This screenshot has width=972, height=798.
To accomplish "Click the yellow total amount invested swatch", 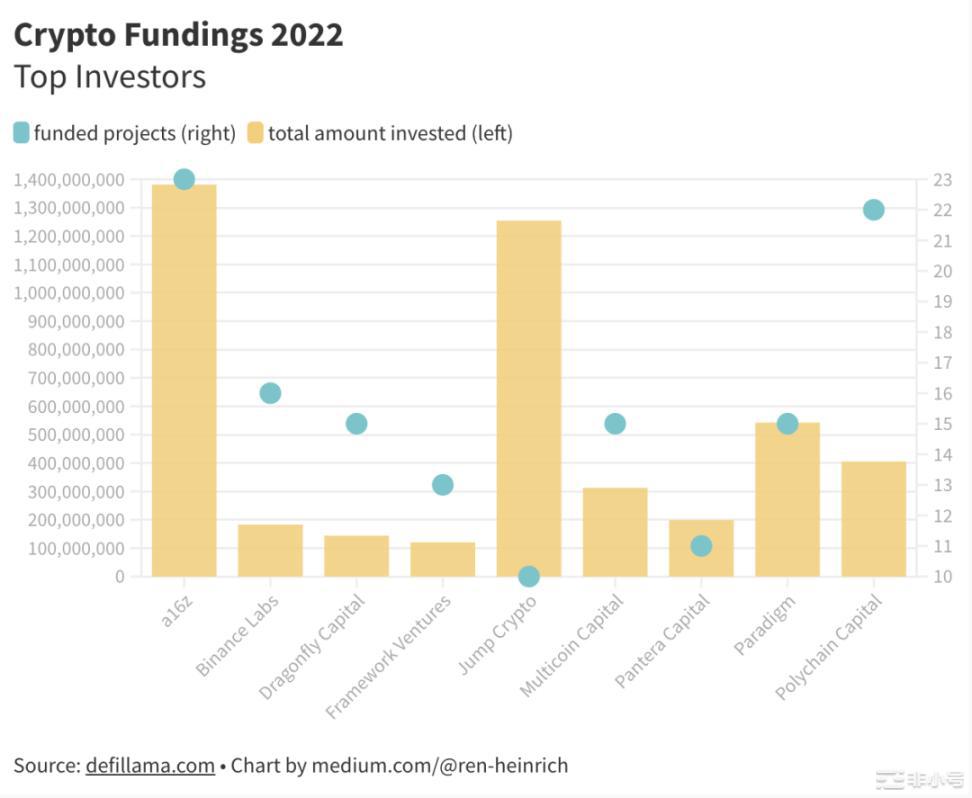I will [255, 133].
